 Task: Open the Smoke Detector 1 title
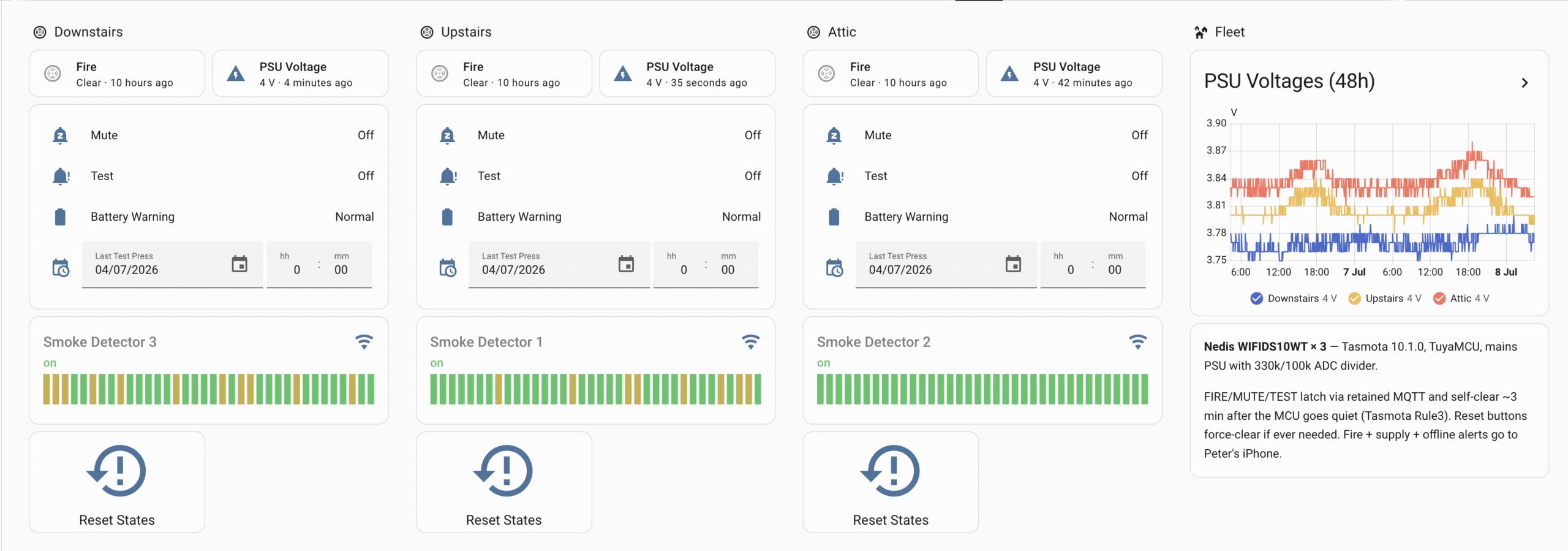tap(486, 342)
